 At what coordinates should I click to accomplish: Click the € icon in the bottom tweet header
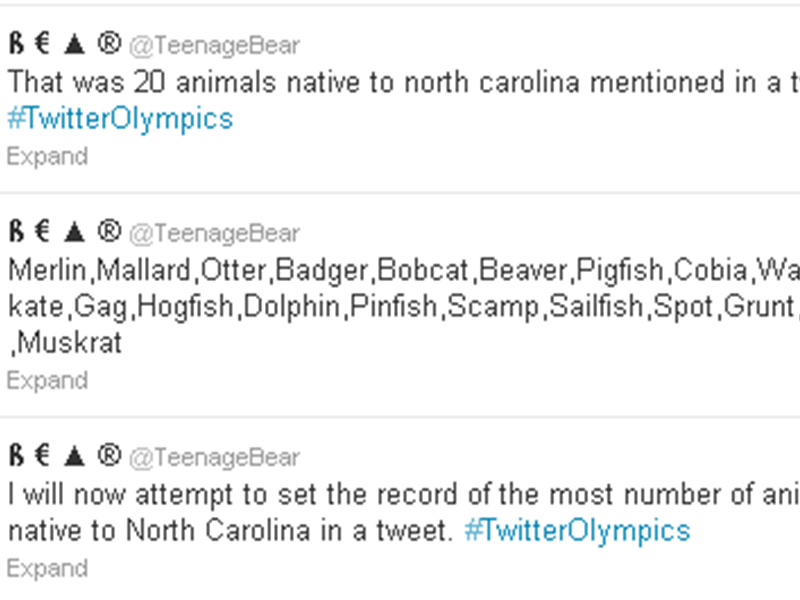(41, 457)
